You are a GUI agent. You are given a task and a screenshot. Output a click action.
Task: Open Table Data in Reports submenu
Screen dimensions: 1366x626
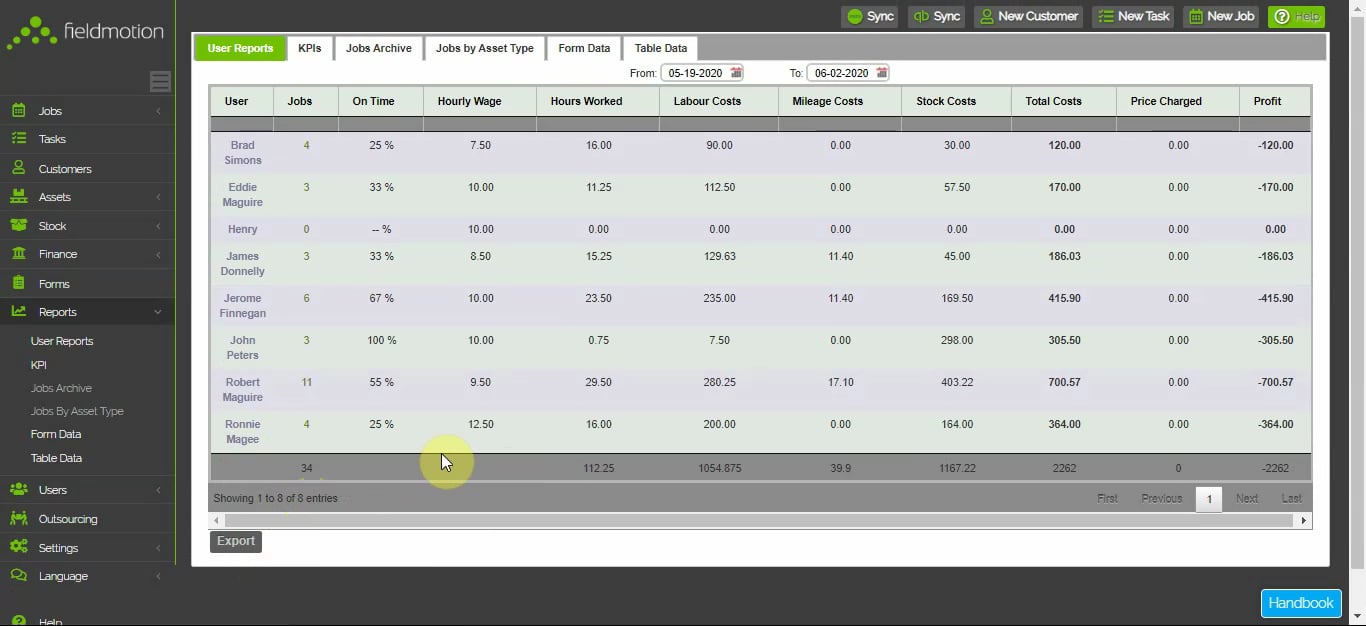(57, 458)
